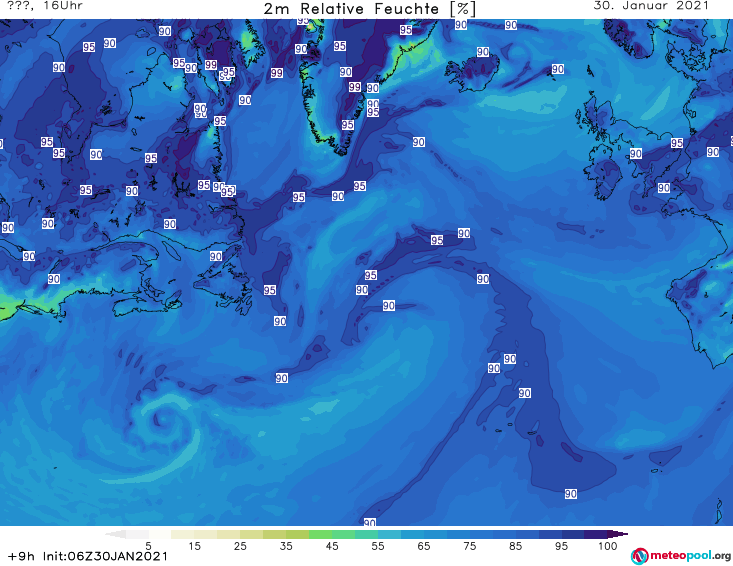733x566 pixels.
Task: Click the '65' label on the color scale
Action: (424, 545)
